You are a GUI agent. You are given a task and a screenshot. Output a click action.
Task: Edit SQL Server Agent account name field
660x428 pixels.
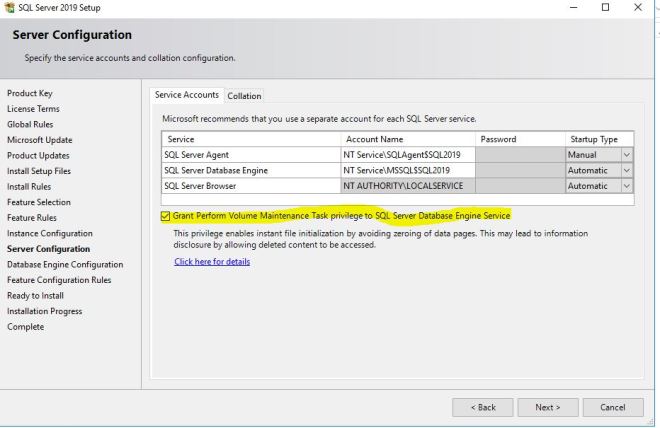[x=406, y=155]
